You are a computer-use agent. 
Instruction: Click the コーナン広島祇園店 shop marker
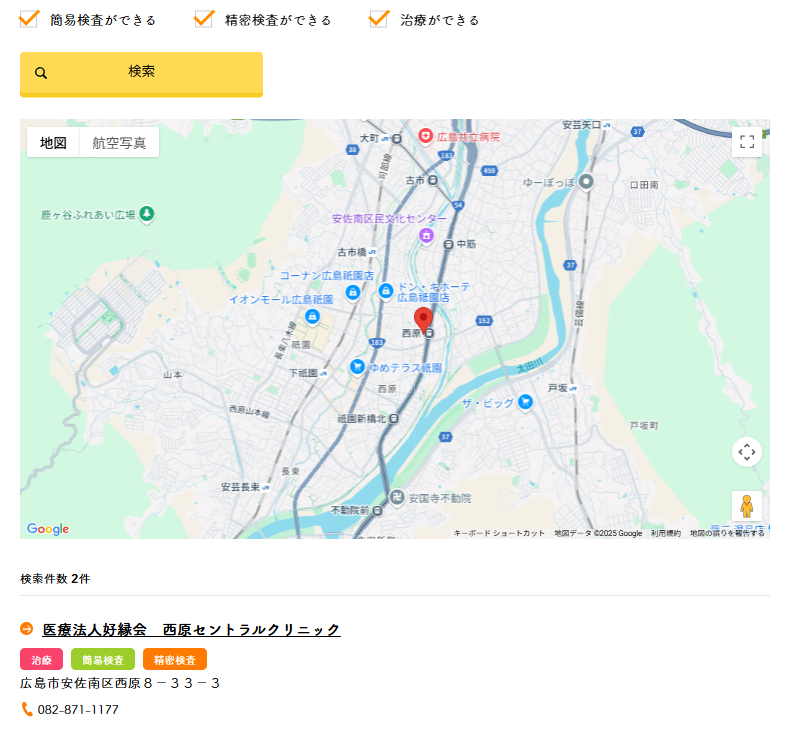[x=353, y=292]
